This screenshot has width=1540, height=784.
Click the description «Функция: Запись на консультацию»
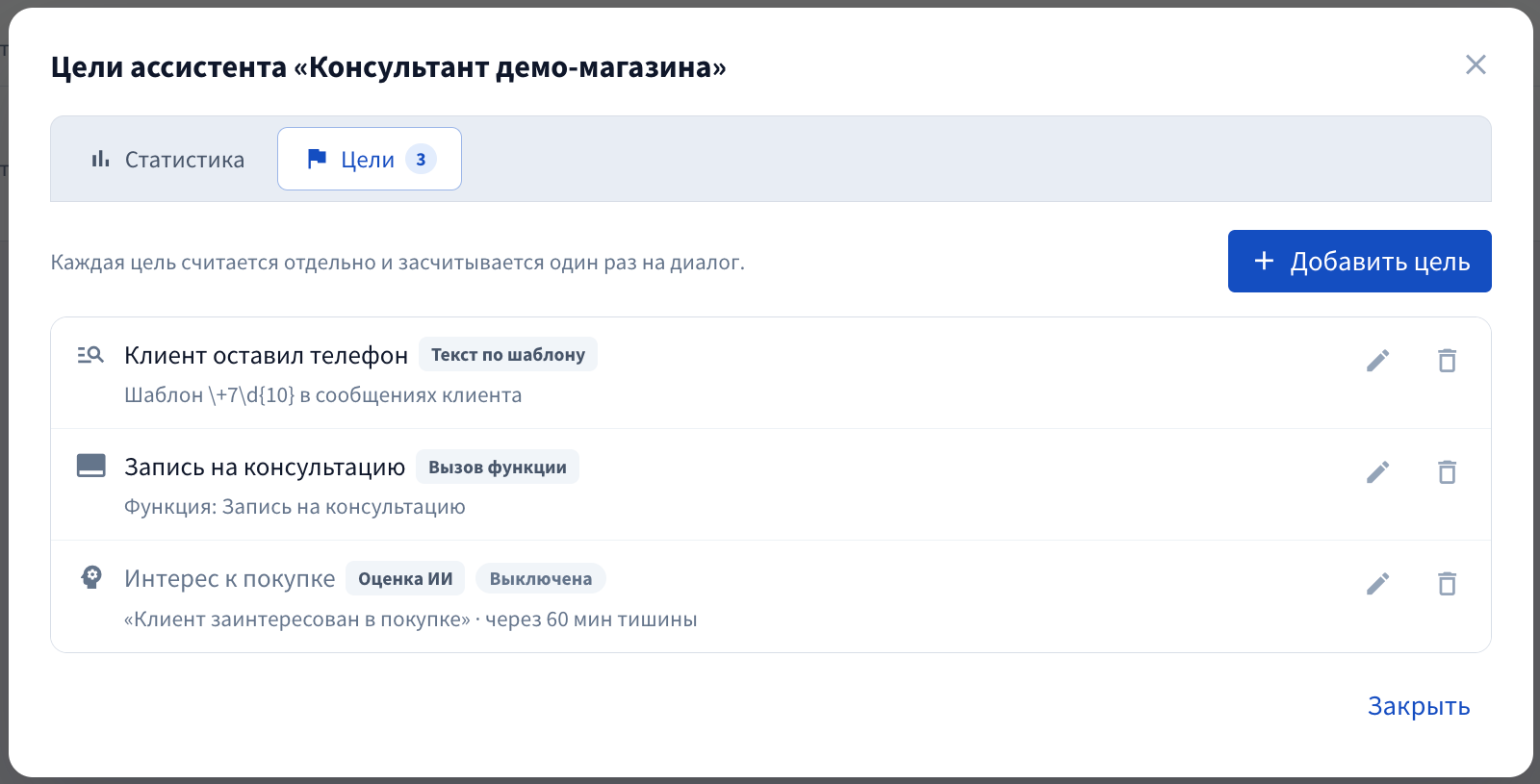pyautogui.click(x=295, y=507)
